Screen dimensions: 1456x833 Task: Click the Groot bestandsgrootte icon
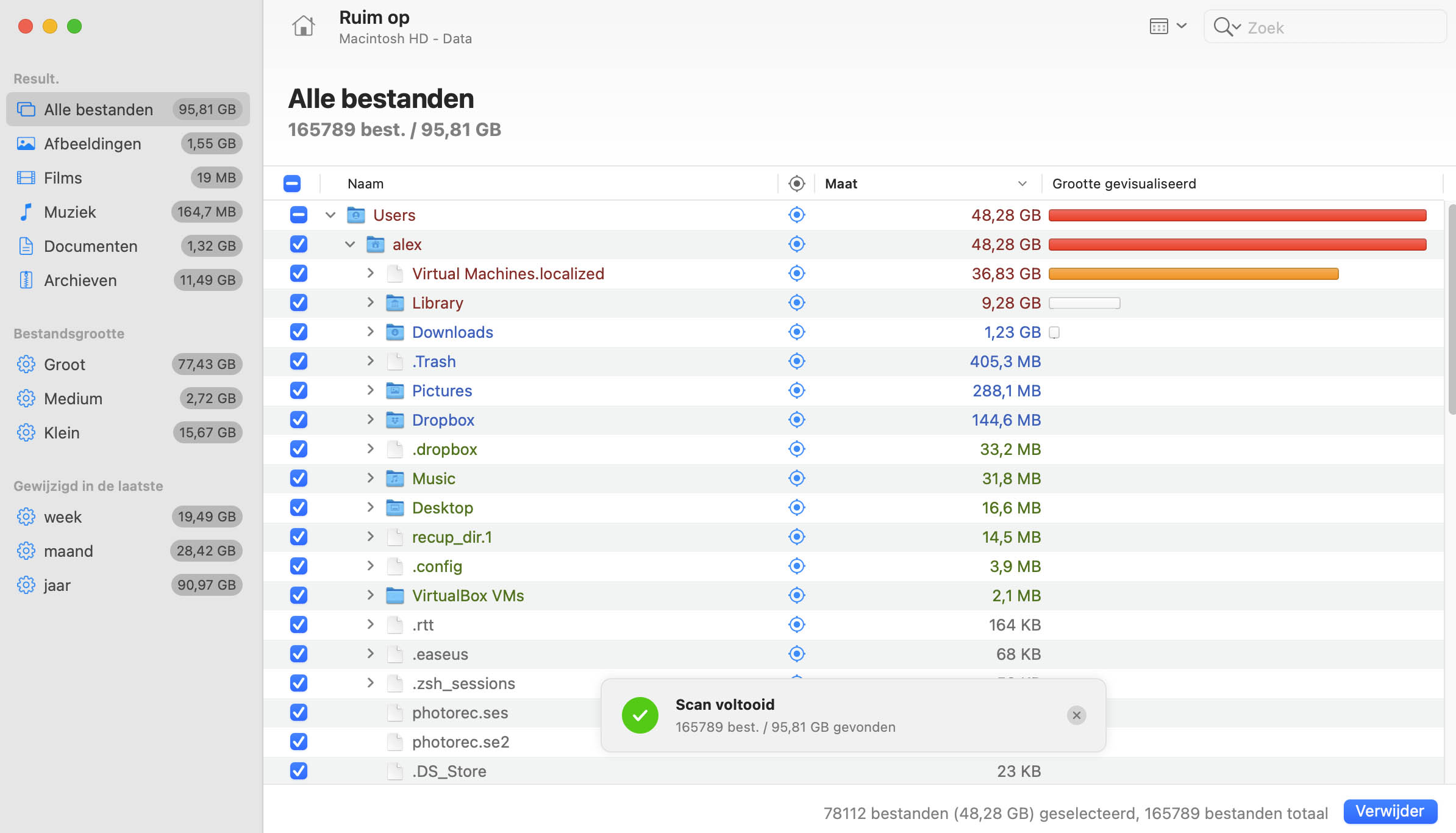(25, 363)
